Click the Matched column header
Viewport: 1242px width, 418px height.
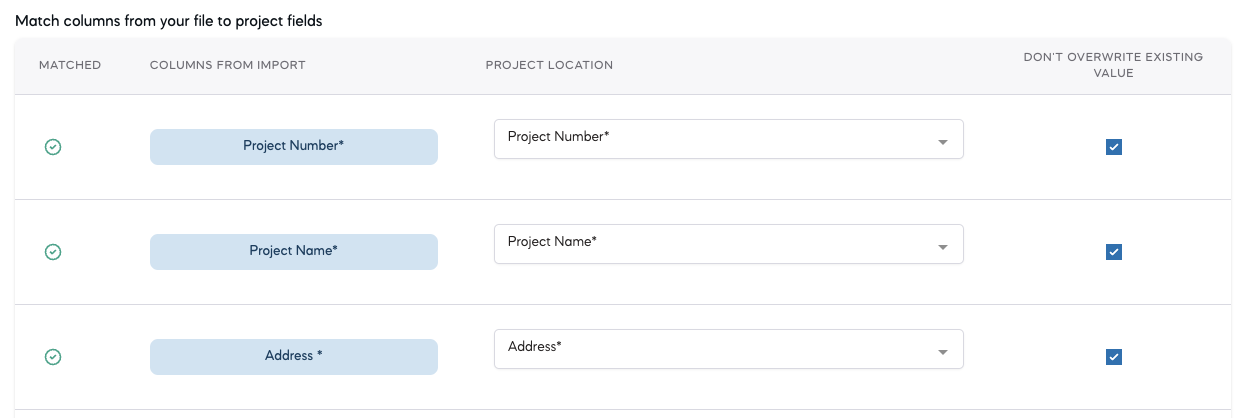click(x=70, y=65)
